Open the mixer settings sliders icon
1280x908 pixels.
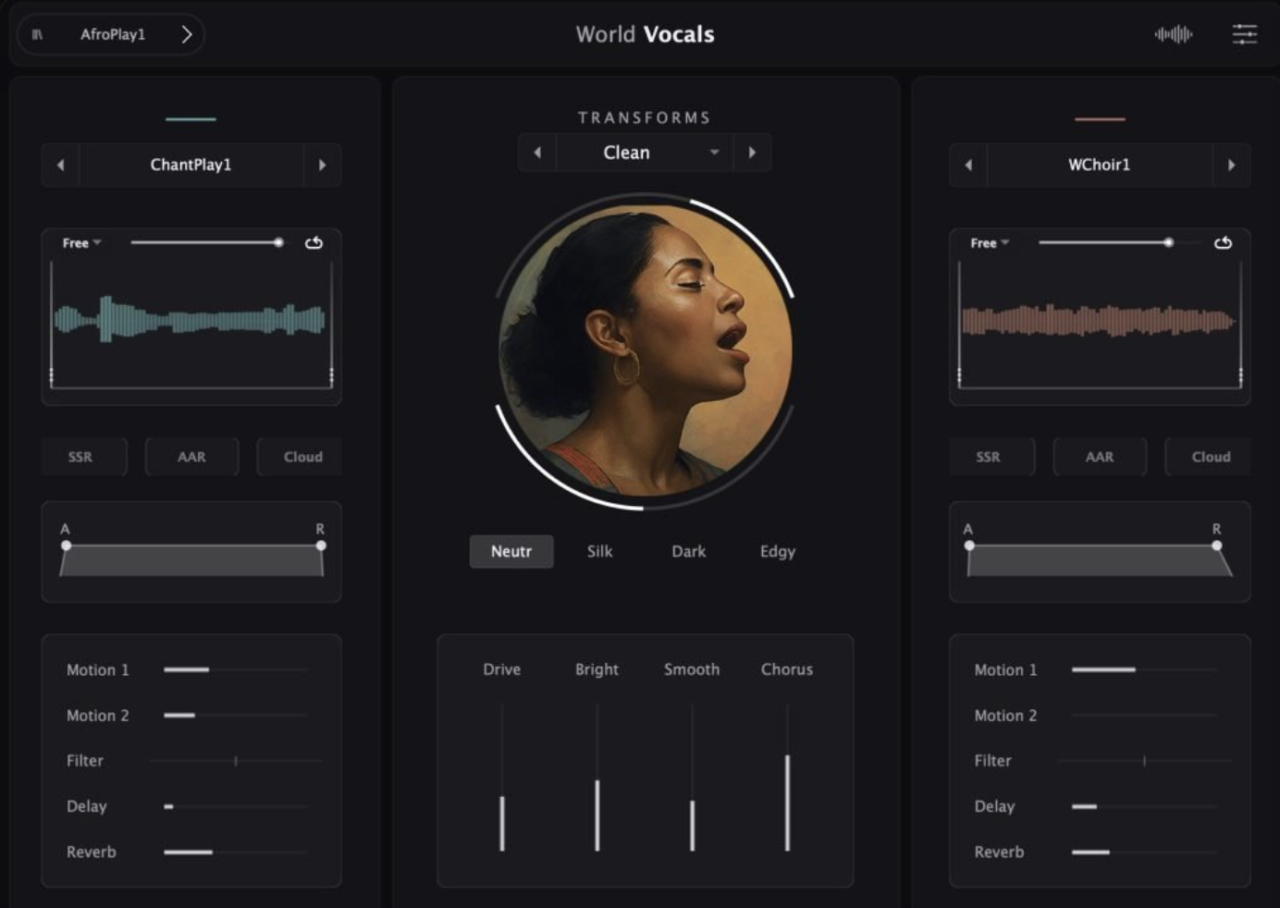[x=1245, y=34]
